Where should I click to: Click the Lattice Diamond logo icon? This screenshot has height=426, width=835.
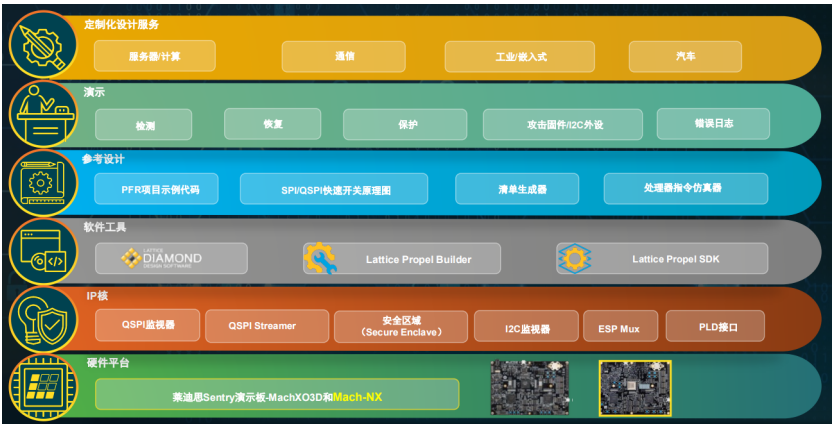coord(131,258)
